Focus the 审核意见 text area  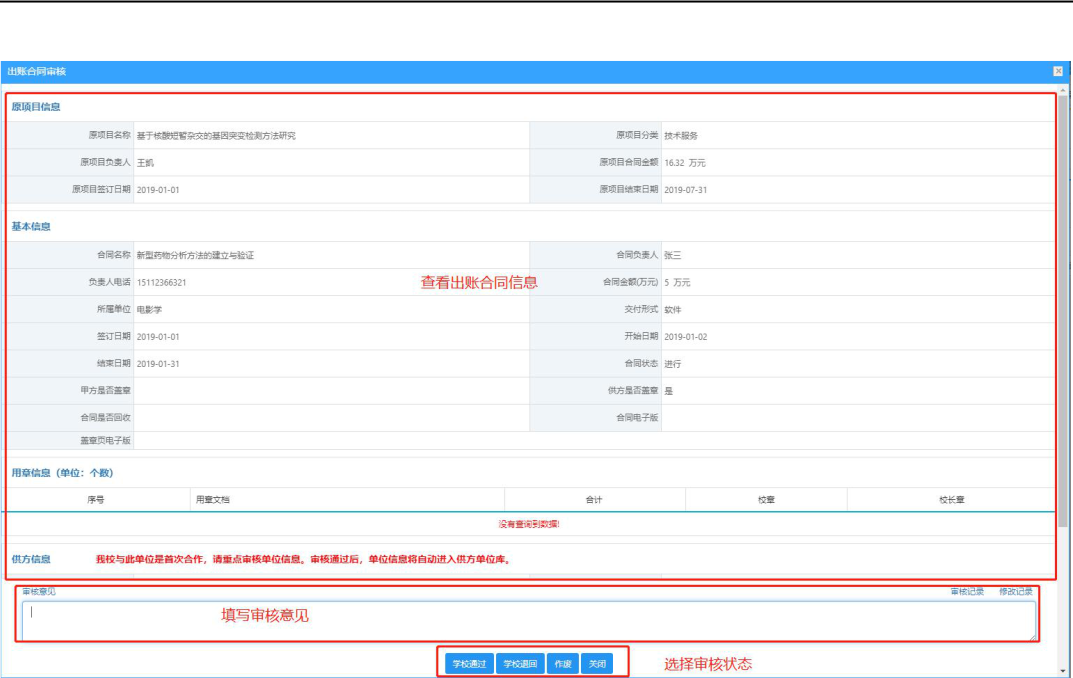(x=529, y=621)
